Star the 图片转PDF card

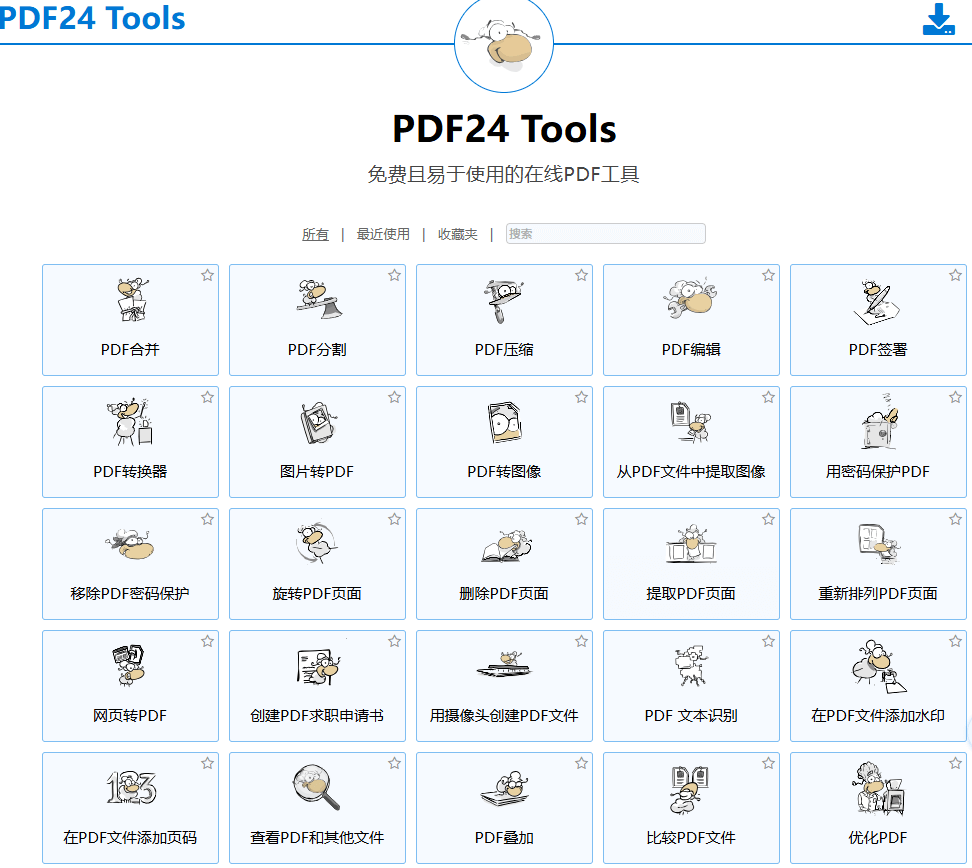pyautogui.click(x=394, y=397)
